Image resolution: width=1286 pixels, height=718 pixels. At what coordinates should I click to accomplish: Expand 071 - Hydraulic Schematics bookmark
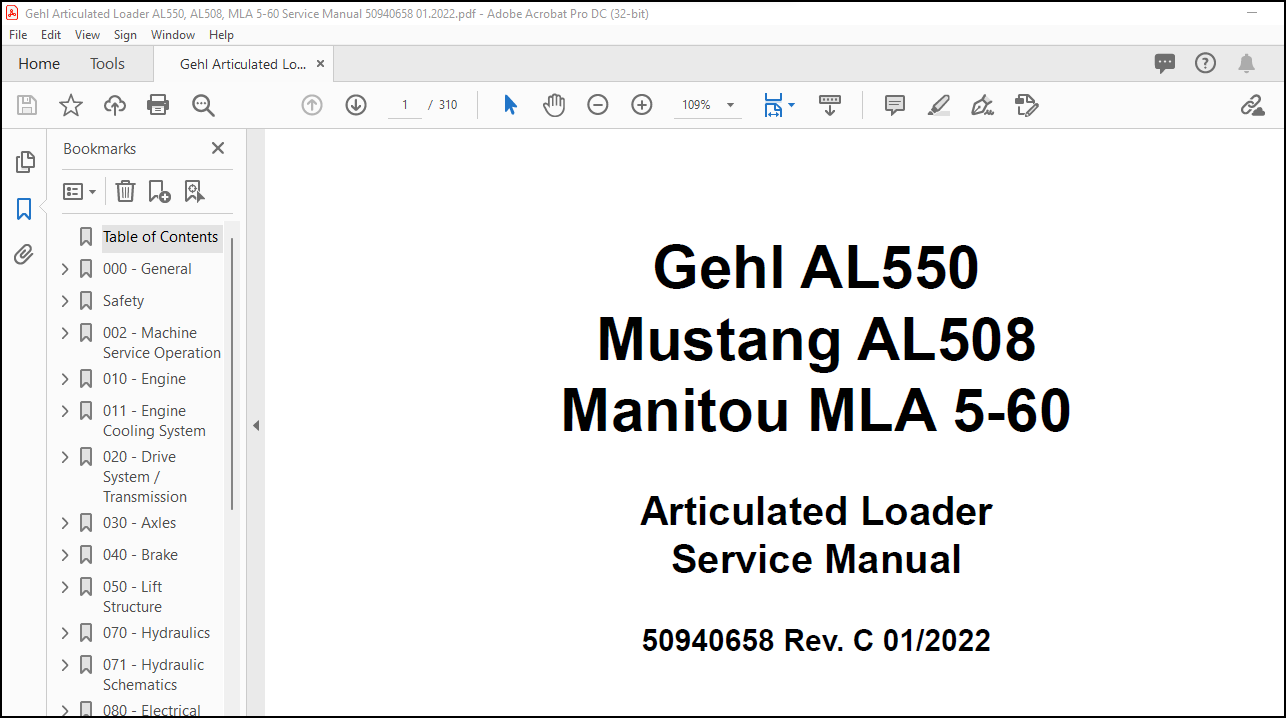[65, 665]
